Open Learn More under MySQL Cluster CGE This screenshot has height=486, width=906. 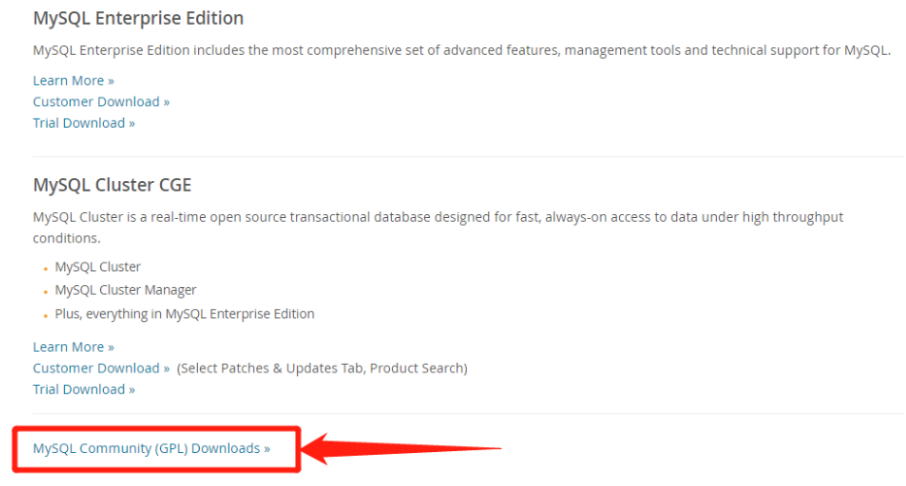pyautogui.click(x=73, y=346)
